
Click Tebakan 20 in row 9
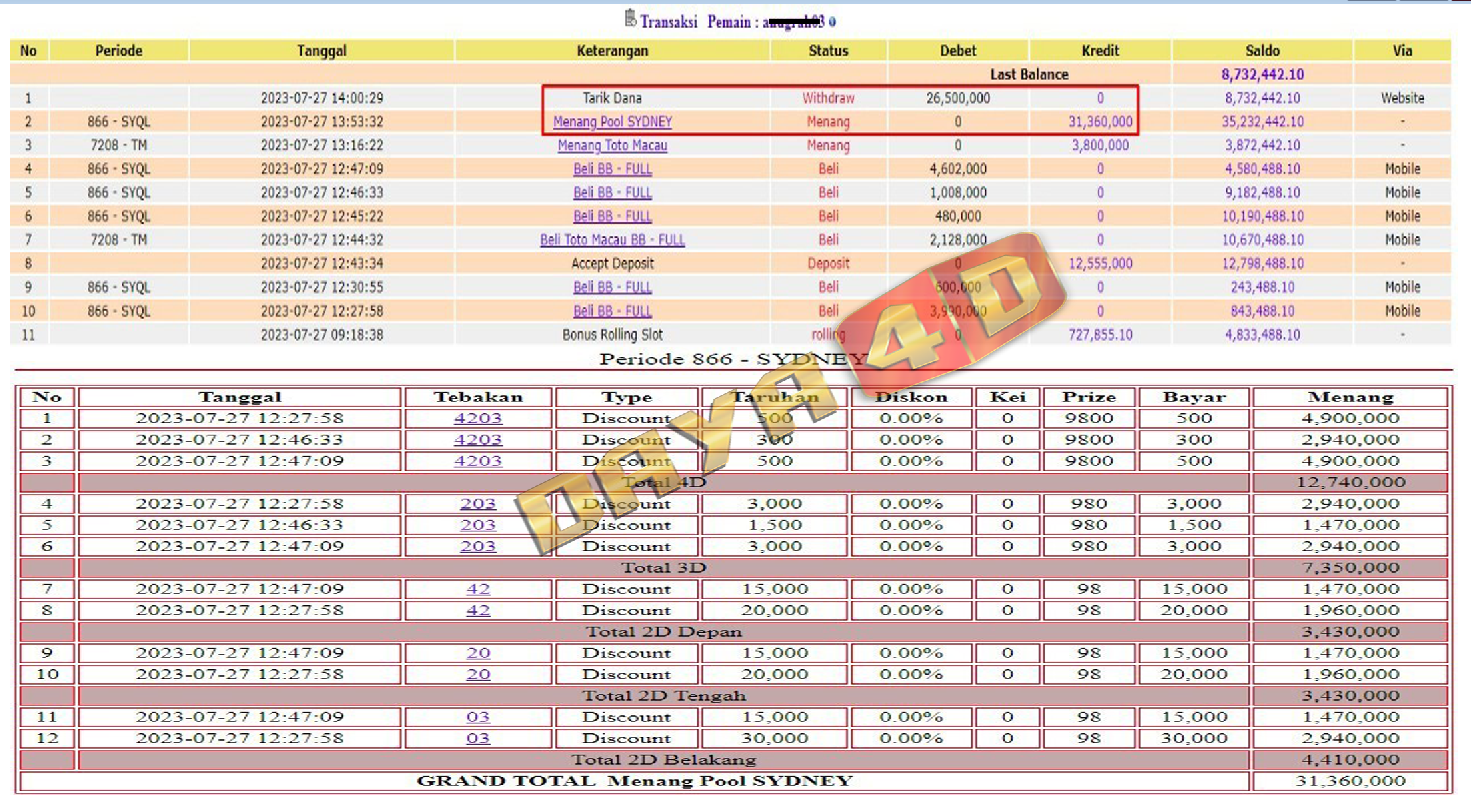[478, 653]
